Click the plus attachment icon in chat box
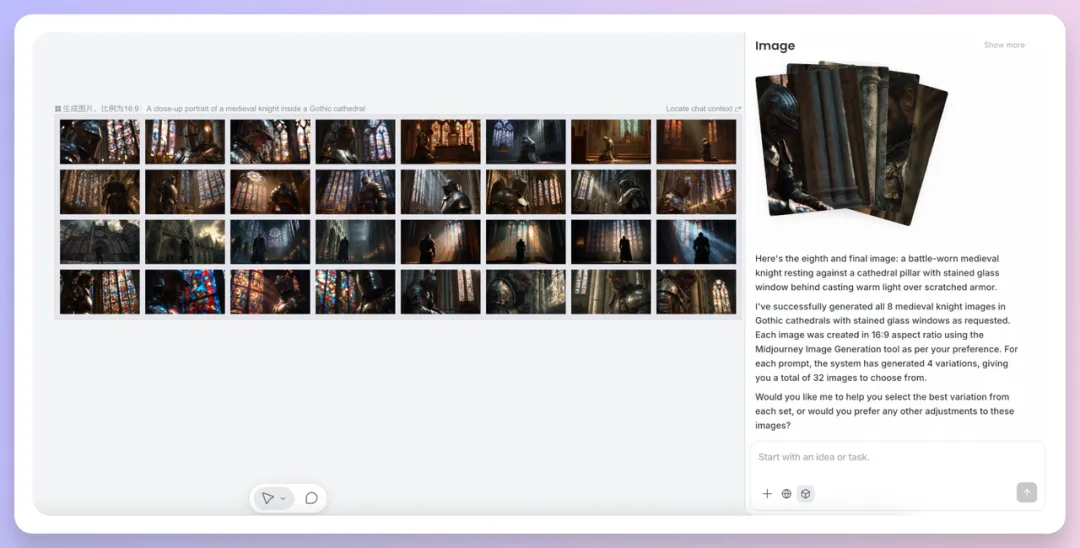The image size is (1080, 548). (767, 493)
